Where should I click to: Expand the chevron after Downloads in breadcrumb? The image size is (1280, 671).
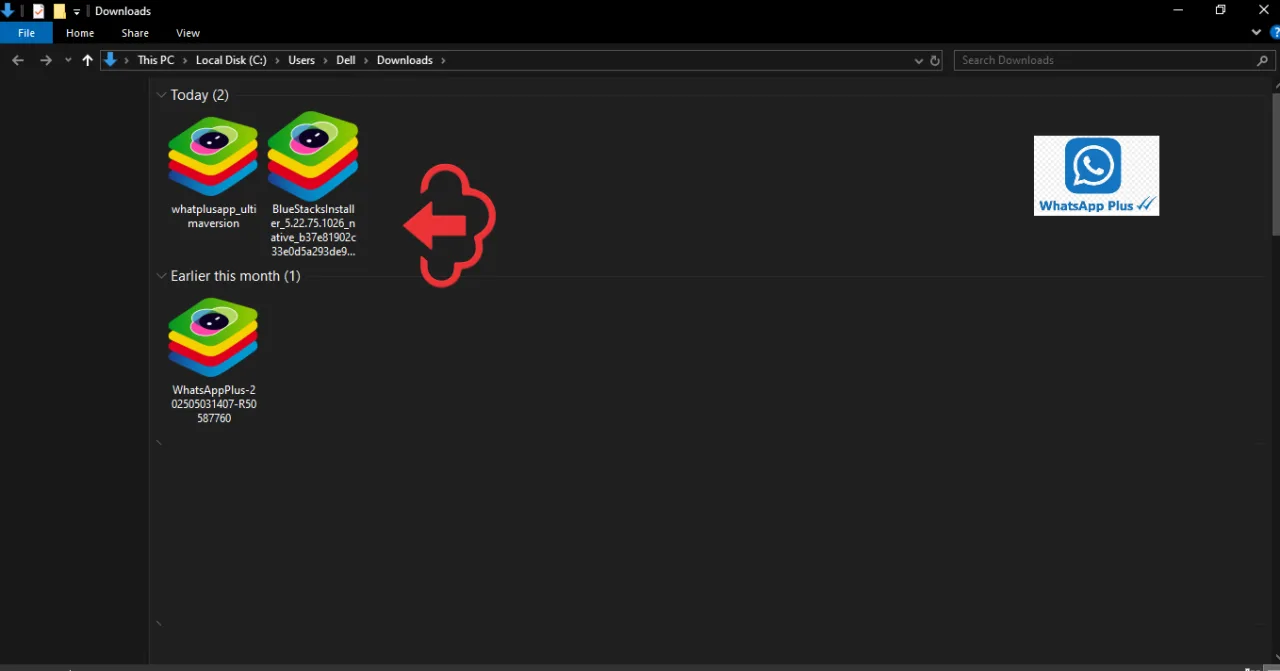point(443,60)
